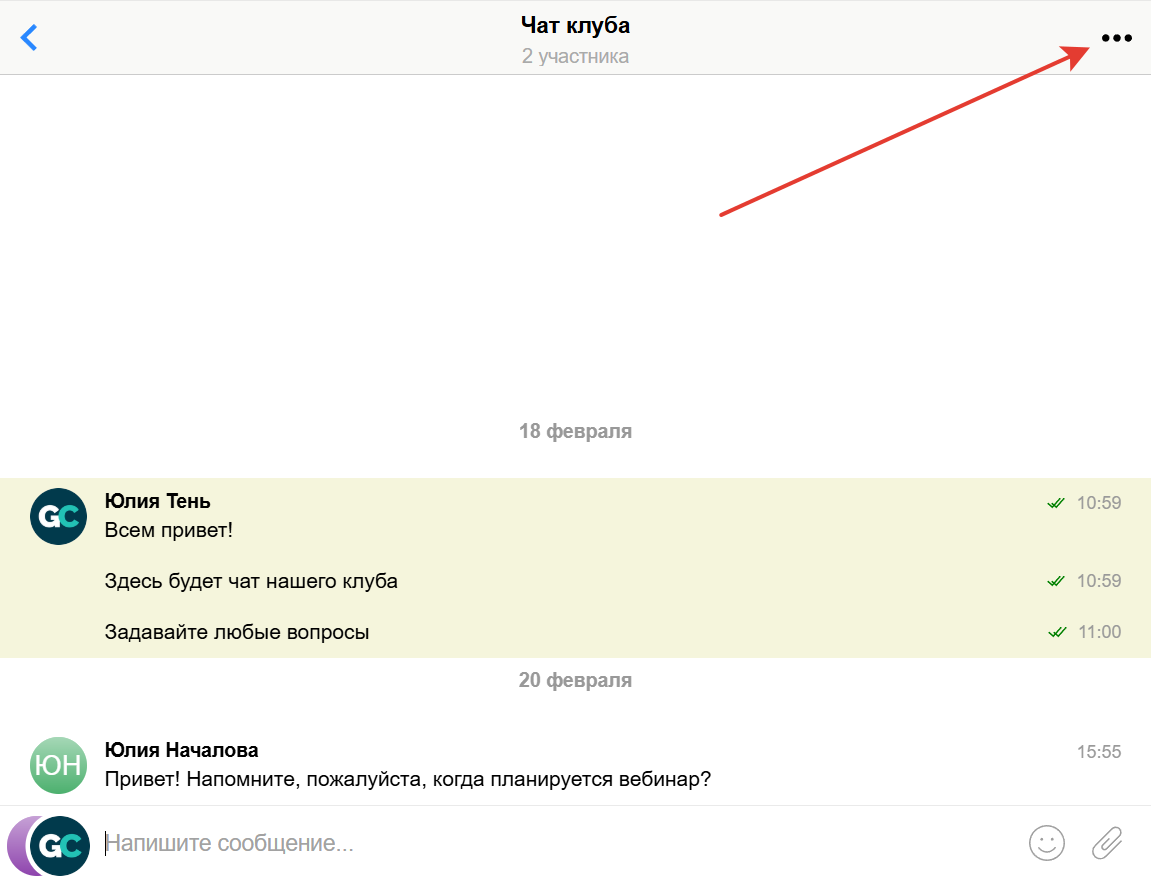1151x885 pixels.
Task: Open the "2 участника" participants list
Action: click(575, 56)
